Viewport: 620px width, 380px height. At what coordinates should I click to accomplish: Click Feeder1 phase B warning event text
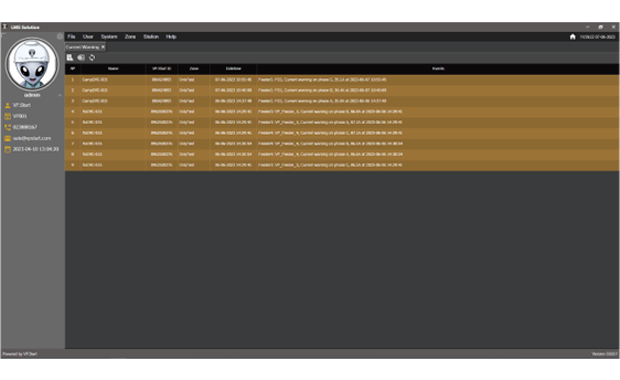[x=322, y=91]
